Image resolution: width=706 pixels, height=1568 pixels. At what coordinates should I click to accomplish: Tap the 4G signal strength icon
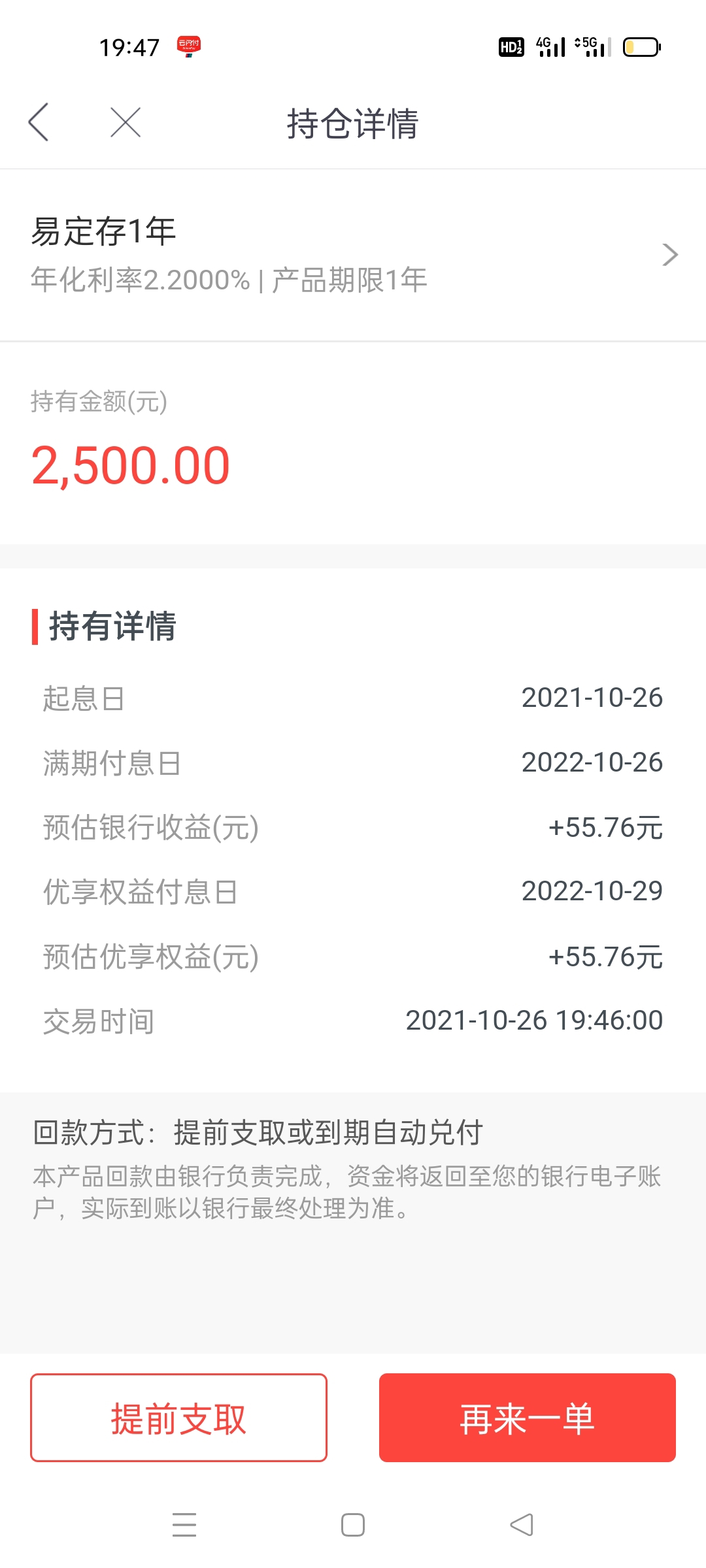pos(550,46)
